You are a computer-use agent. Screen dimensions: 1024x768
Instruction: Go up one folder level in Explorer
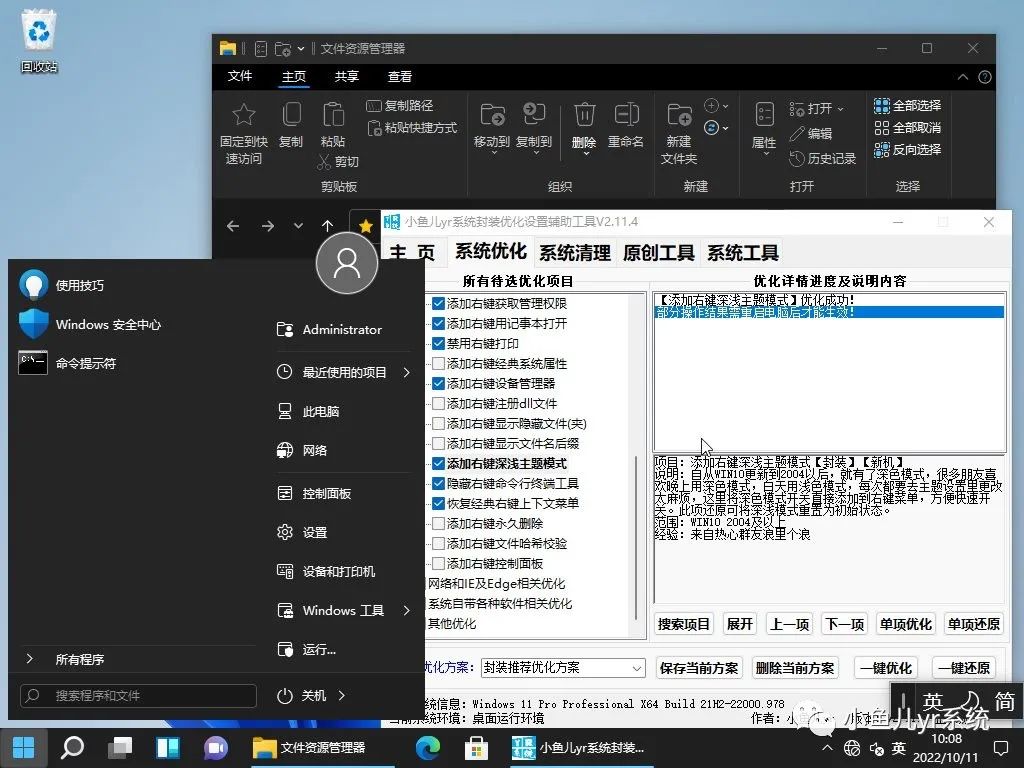[x=327, y=226]
